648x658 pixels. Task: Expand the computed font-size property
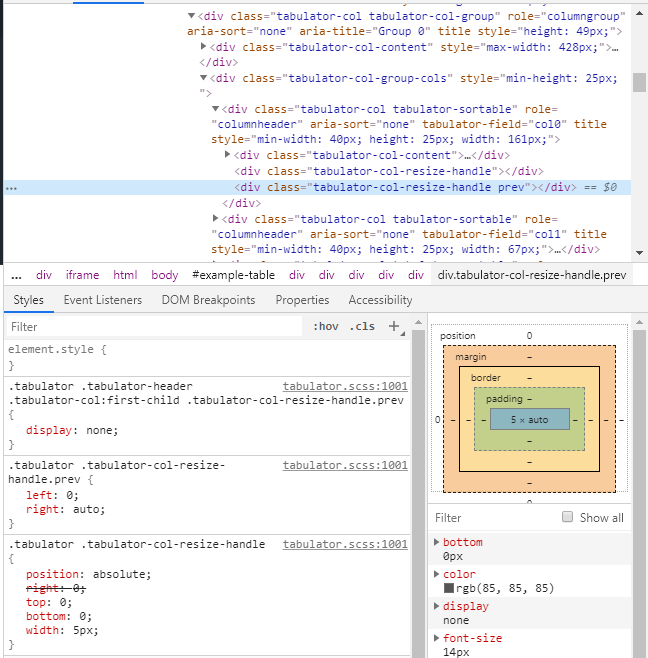click(436, 638)
